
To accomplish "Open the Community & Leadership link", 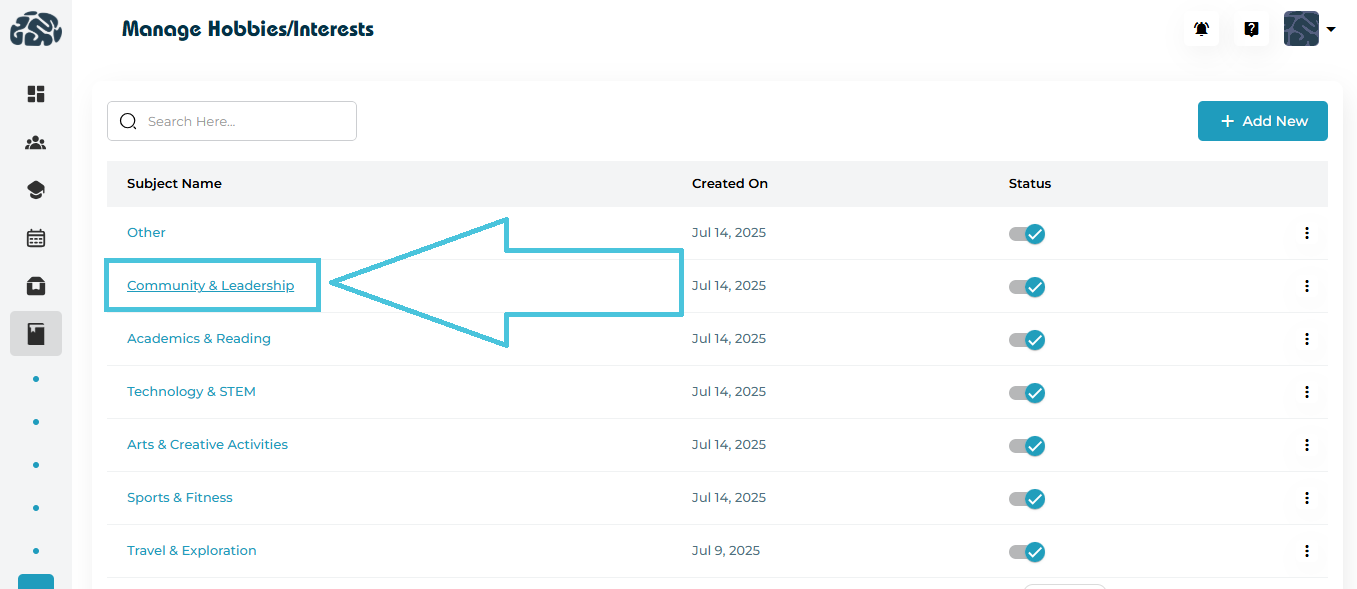I will click(210, 286).
